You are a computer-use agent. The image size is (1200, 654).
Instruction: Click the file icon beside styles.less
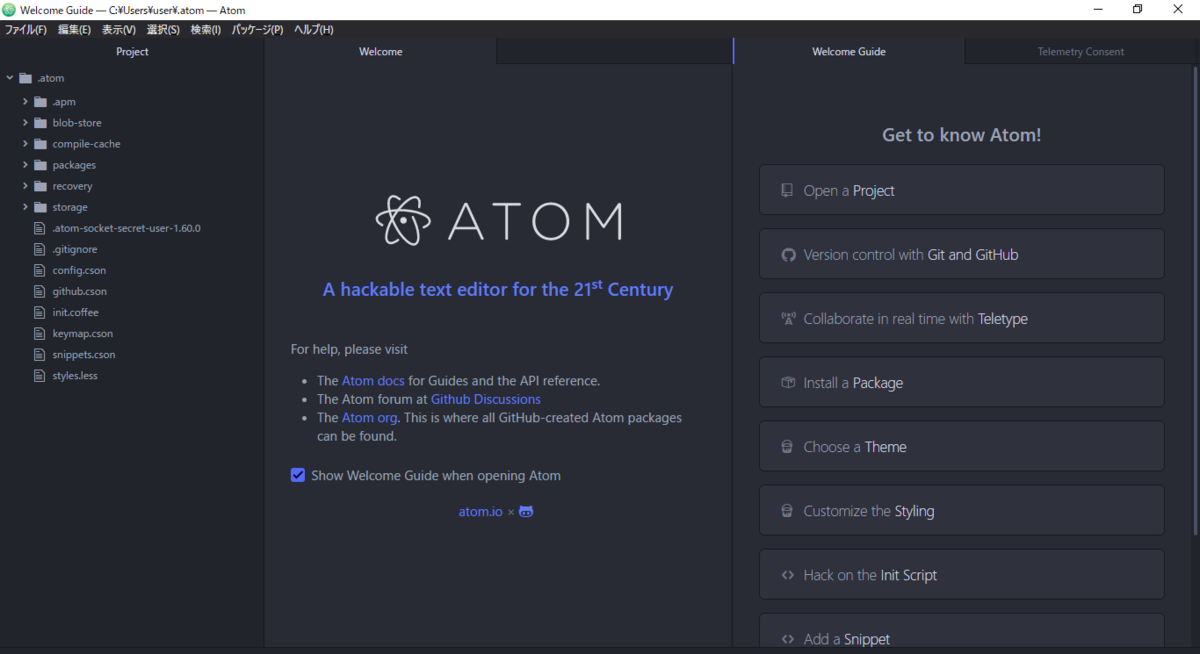click(40, 375)
